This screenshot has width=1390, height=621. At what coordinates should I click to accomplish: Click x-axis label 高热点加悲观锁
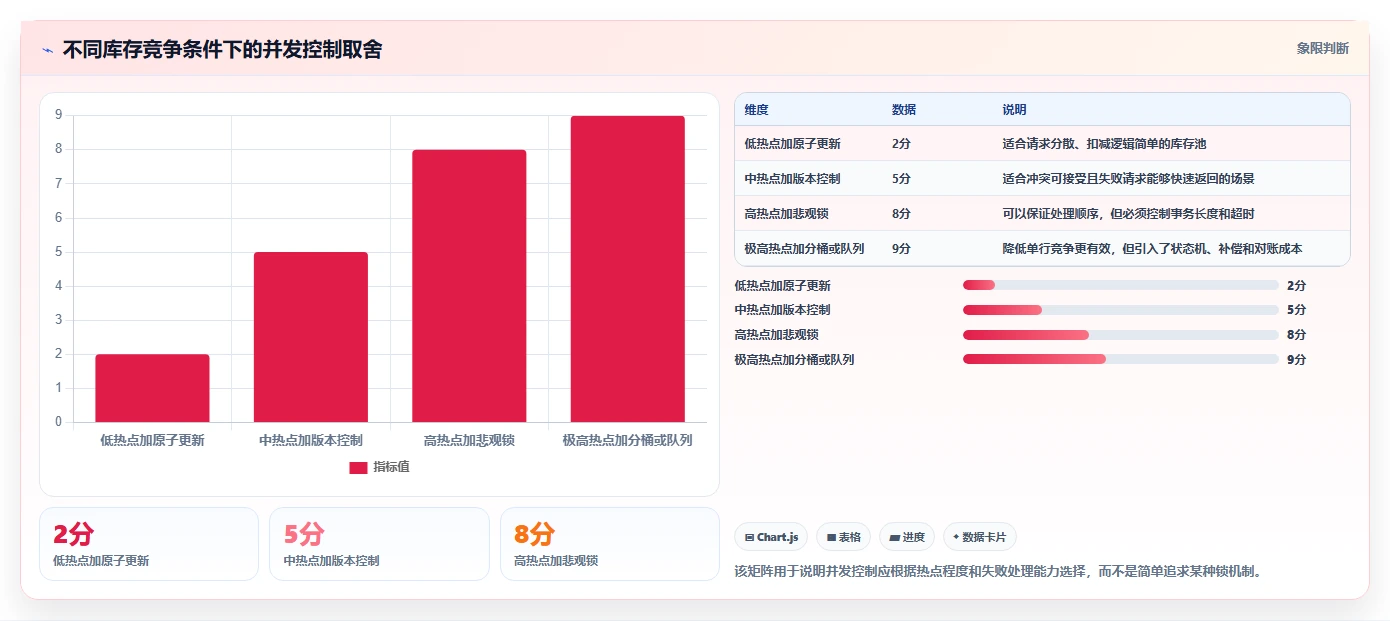pos(469,440)
